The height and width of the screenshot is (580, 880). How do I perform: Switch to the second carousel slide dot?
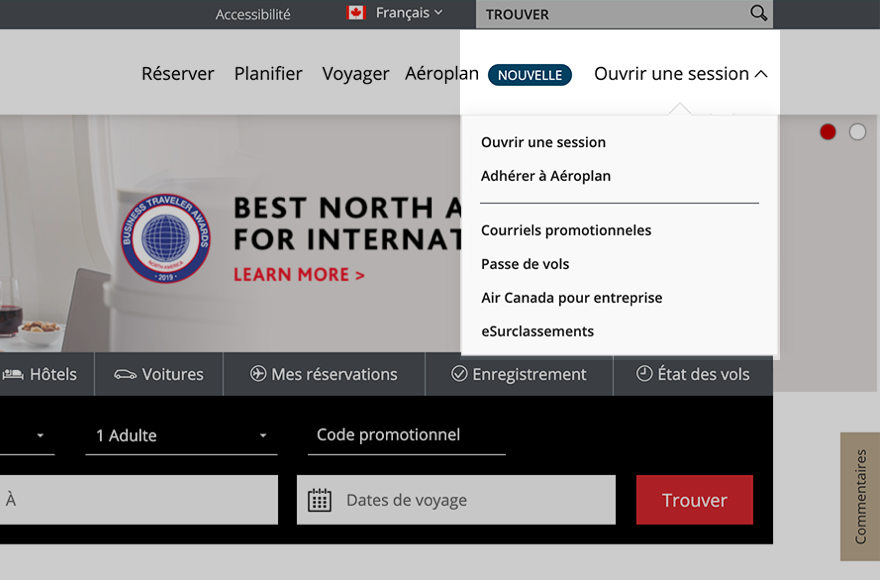tap(857, 132)
